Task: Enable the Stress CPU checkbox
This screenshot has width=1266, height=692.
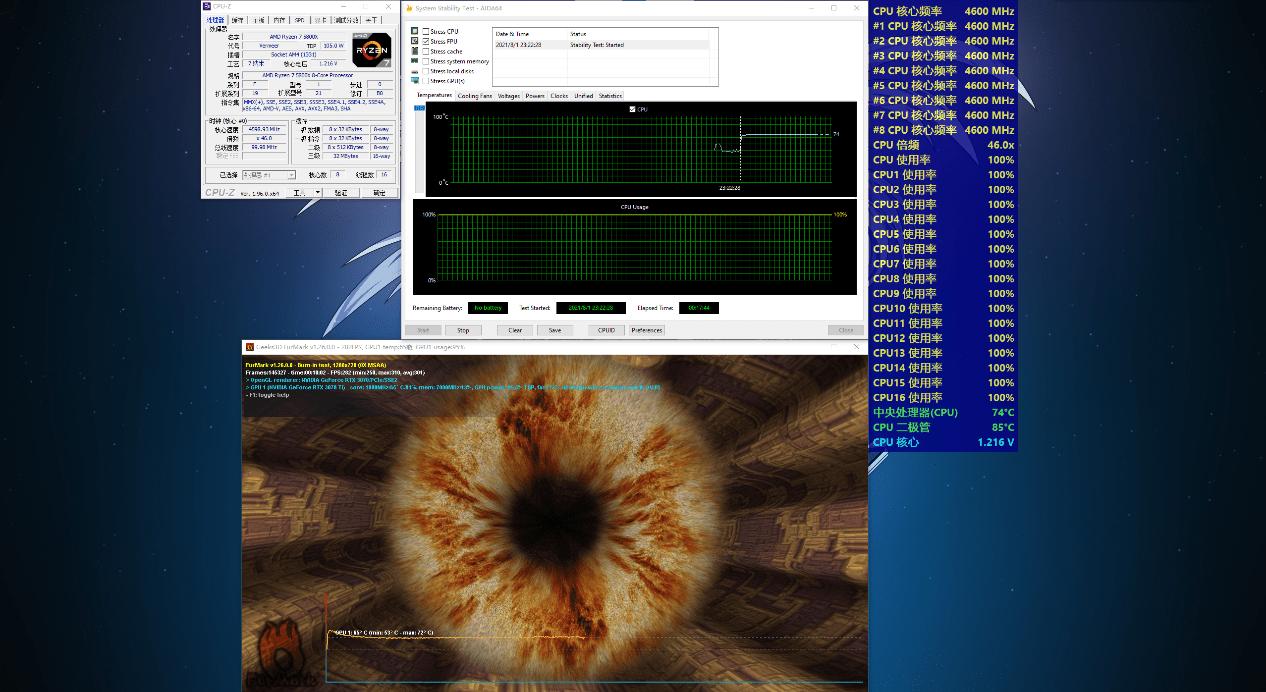Action: (426, 31)
